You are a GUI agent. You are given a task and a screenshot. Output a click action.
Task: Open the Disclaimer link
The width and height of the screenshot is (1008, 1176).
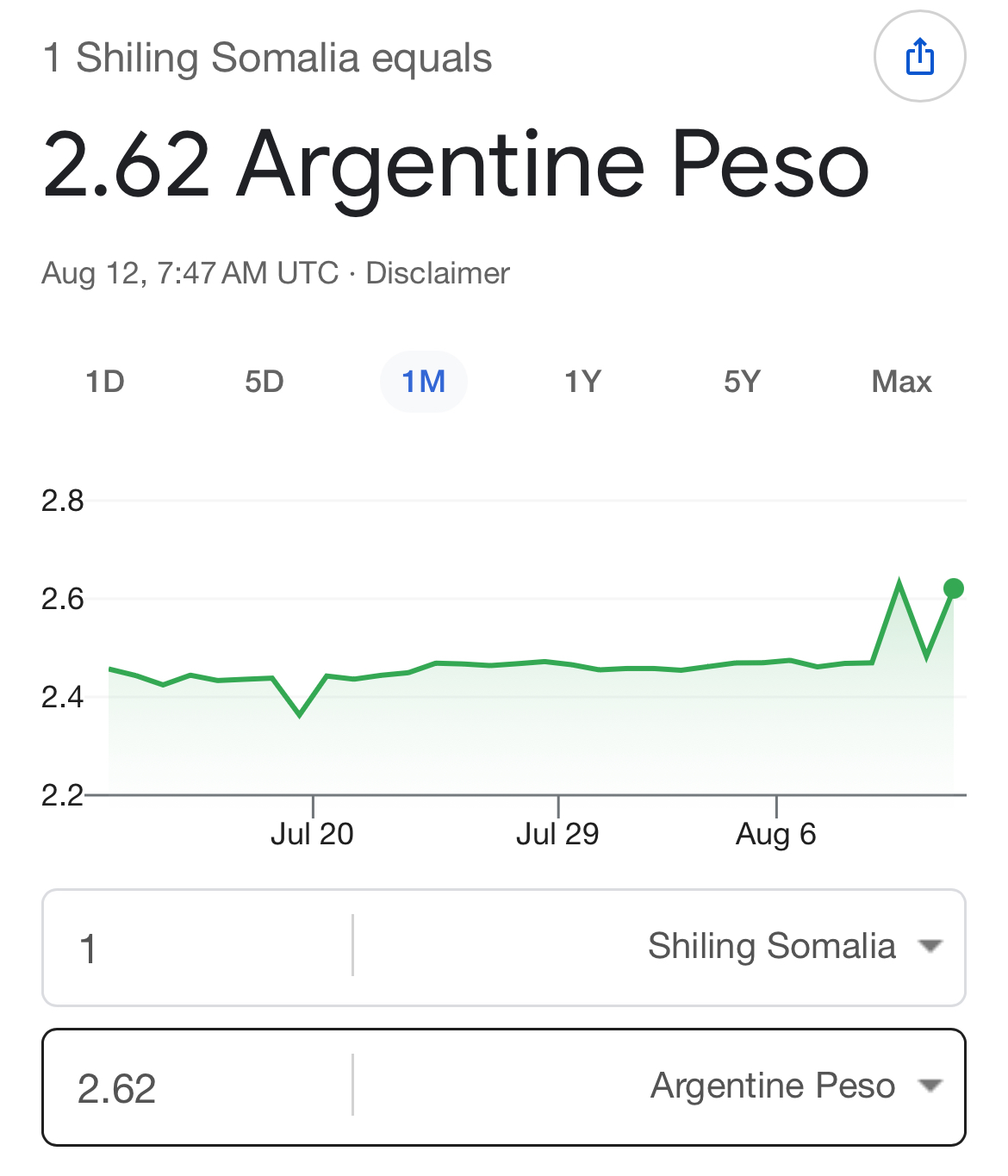click(438, 273)
